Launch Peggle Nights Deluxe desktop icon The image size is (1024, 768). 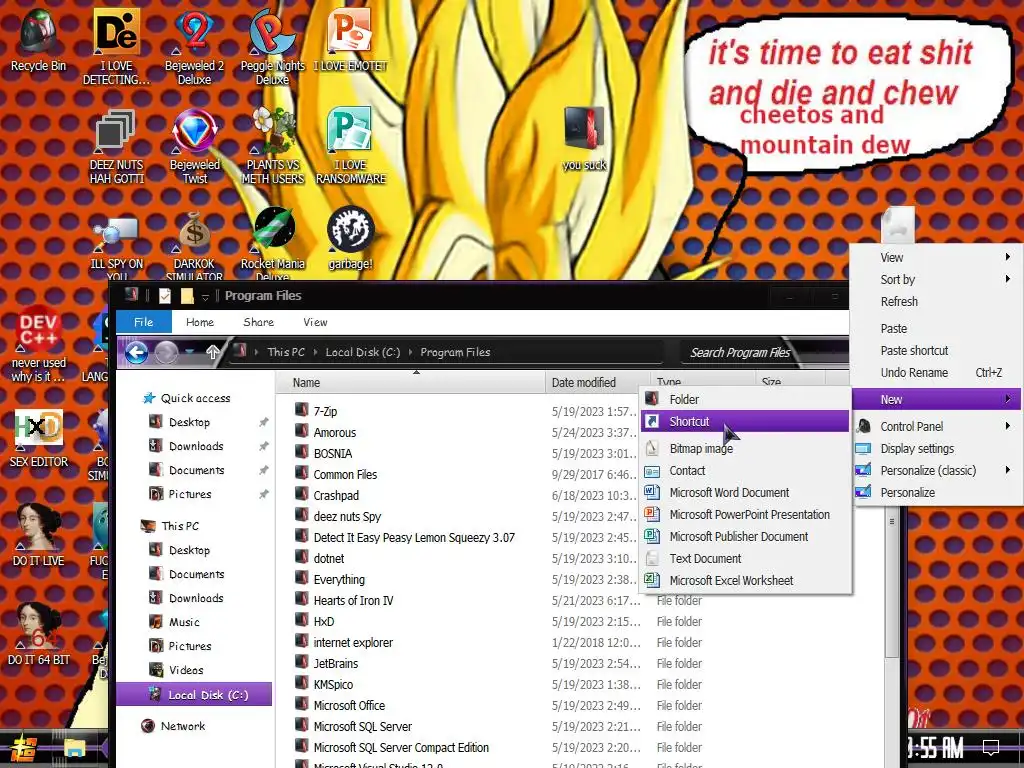click(272, 46)
